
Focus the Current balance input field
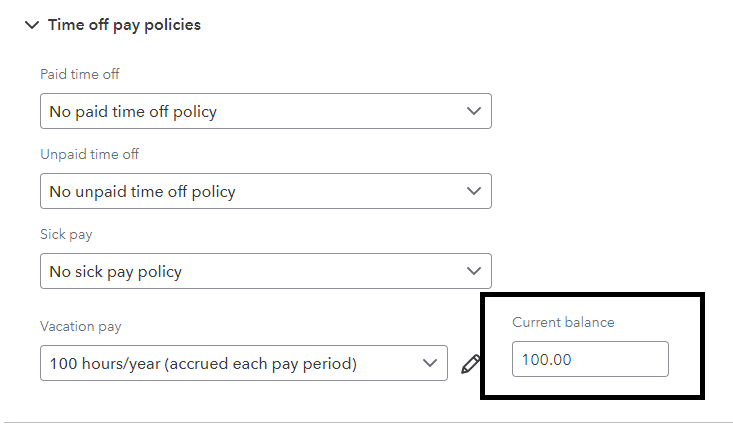click(590, 359)
